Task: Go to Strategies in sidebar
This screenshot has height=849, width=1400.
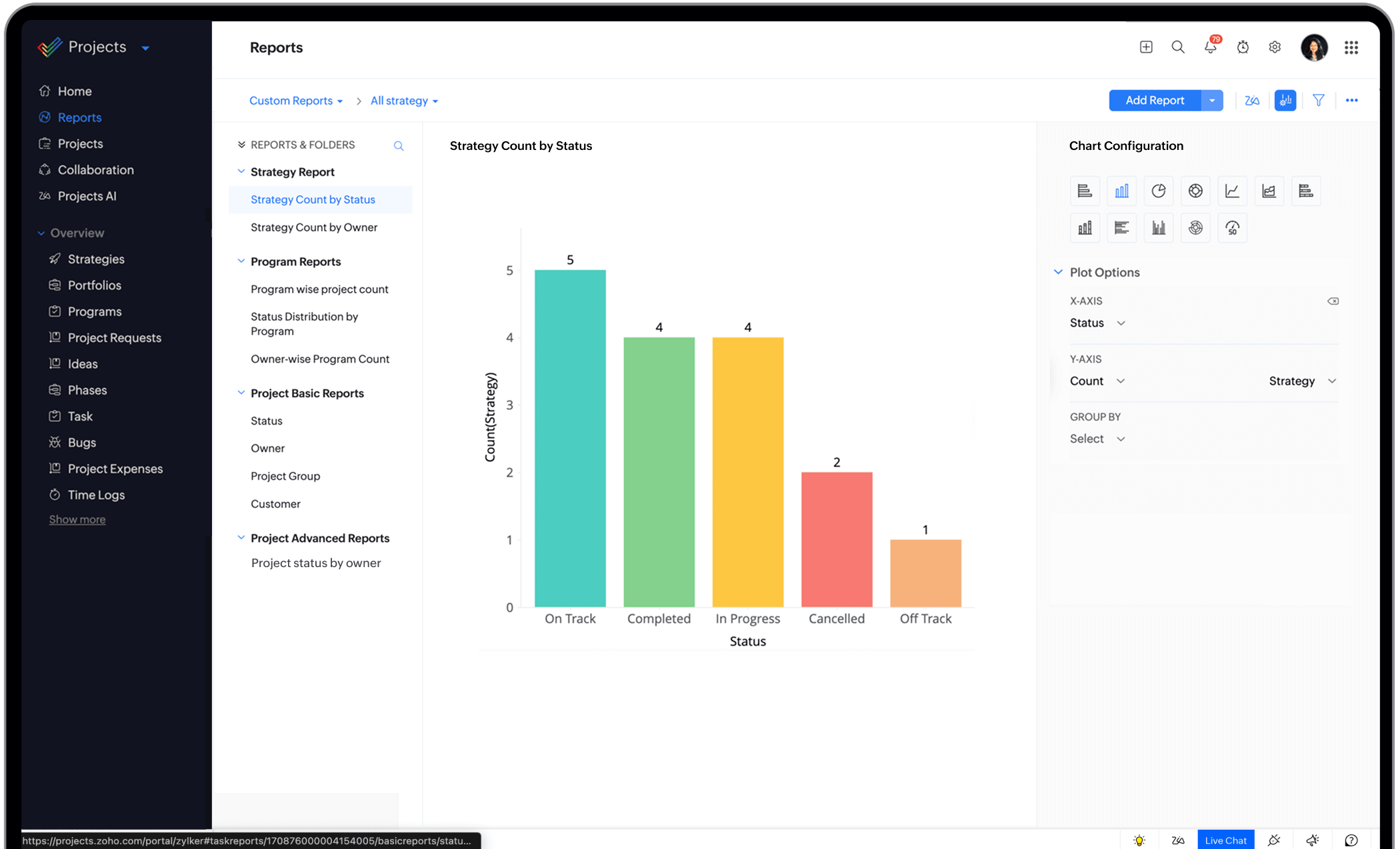Action: coord(96,259)
